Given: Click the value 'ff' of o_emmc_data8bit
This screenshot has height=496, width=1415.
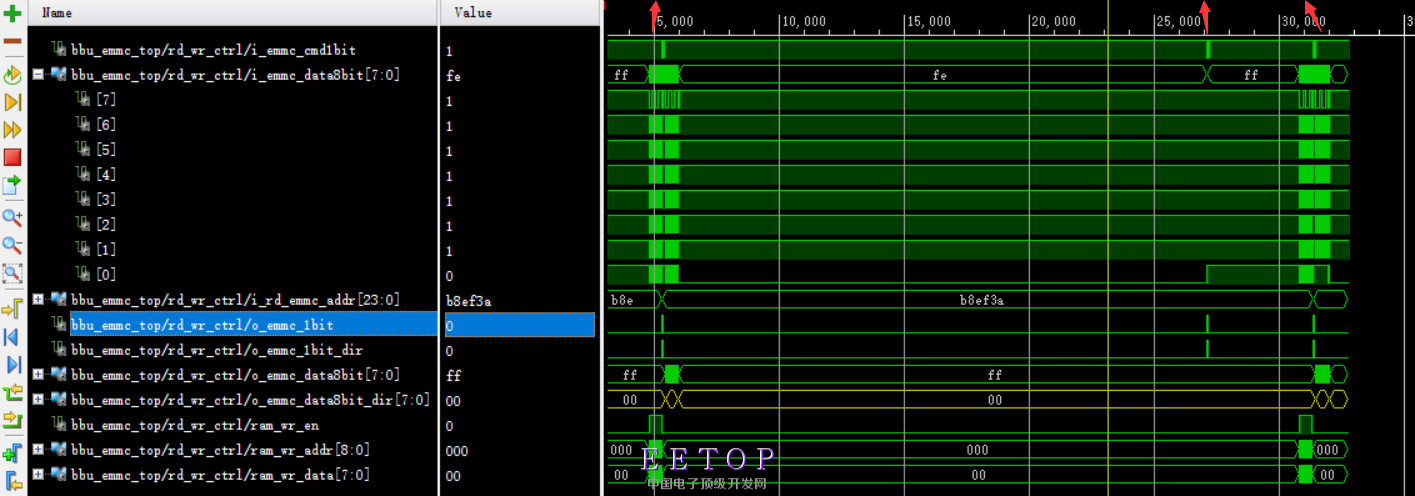Looking at the screenshot, I should point(453,375).
